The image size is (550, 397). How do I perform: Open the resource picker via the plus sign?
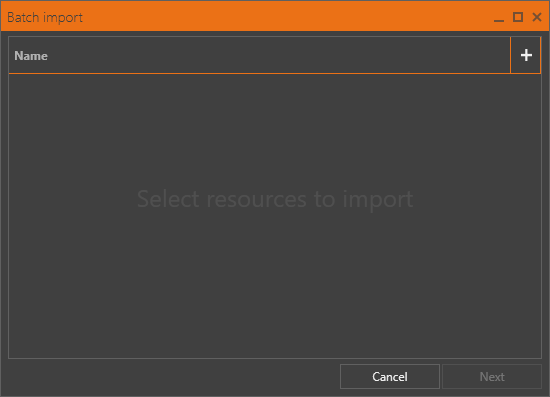[526, 55]
